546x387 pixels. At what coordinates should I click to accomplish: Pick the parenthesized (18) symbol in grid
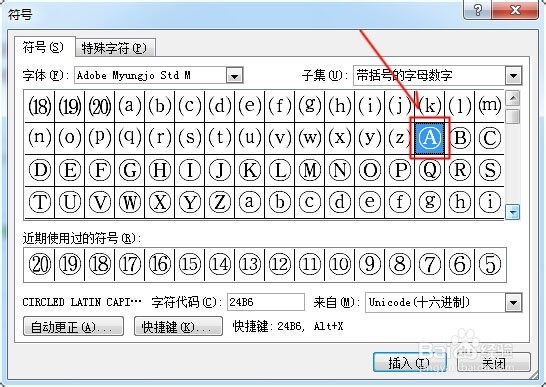(x=40, y=106)
